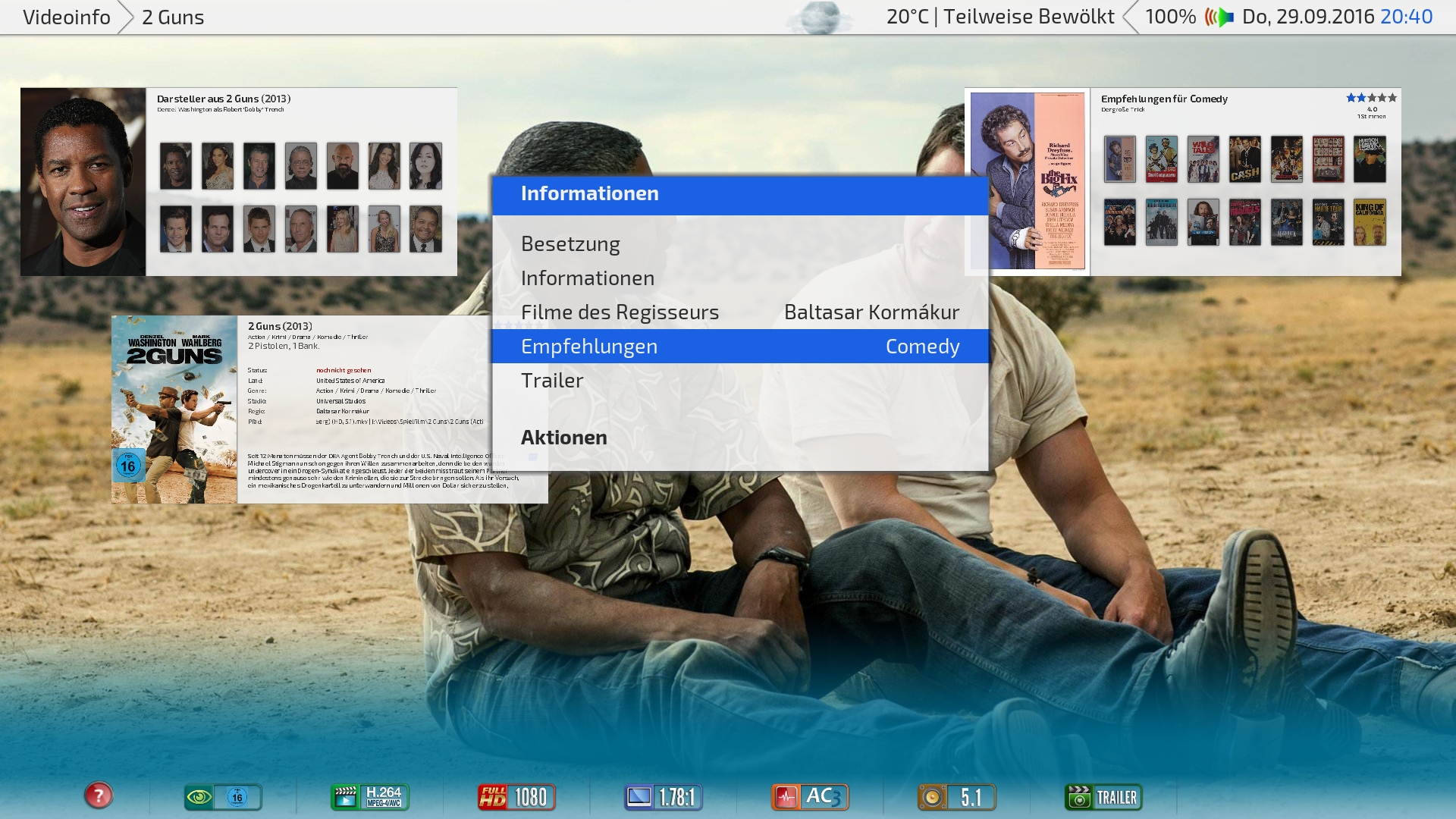Screen dimensions: 1456x819
Task: Select cast thumbnail of bald bearded man
Action: (x=343, y=166)
